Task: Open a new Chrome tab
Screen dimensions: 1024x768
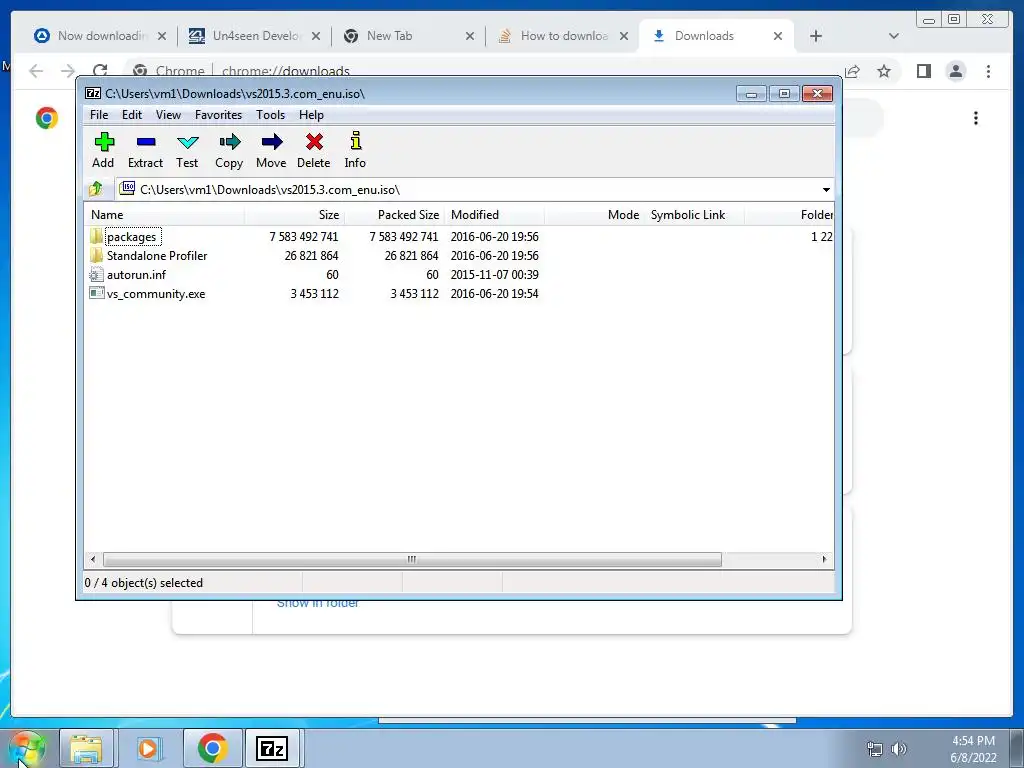Action: (816, 36)
